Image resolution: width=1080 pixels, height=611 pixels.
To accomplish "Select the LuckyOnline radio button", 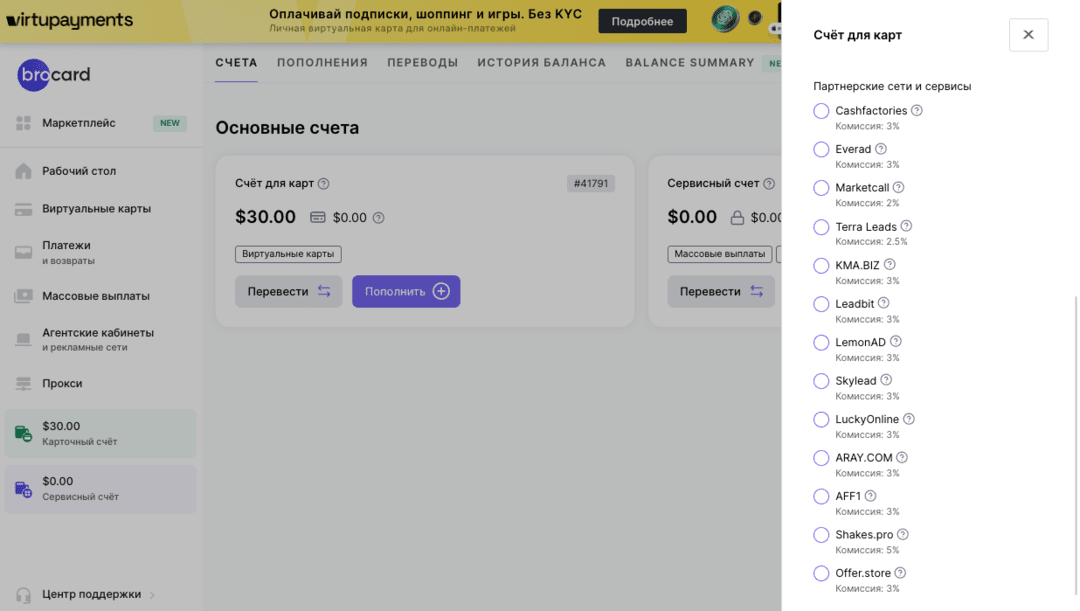I will 821,420.
